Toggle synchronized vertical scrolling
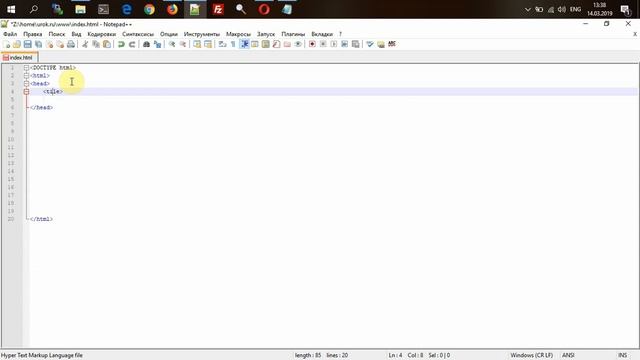This screenshot has width=640, height=360. (197, 44)
